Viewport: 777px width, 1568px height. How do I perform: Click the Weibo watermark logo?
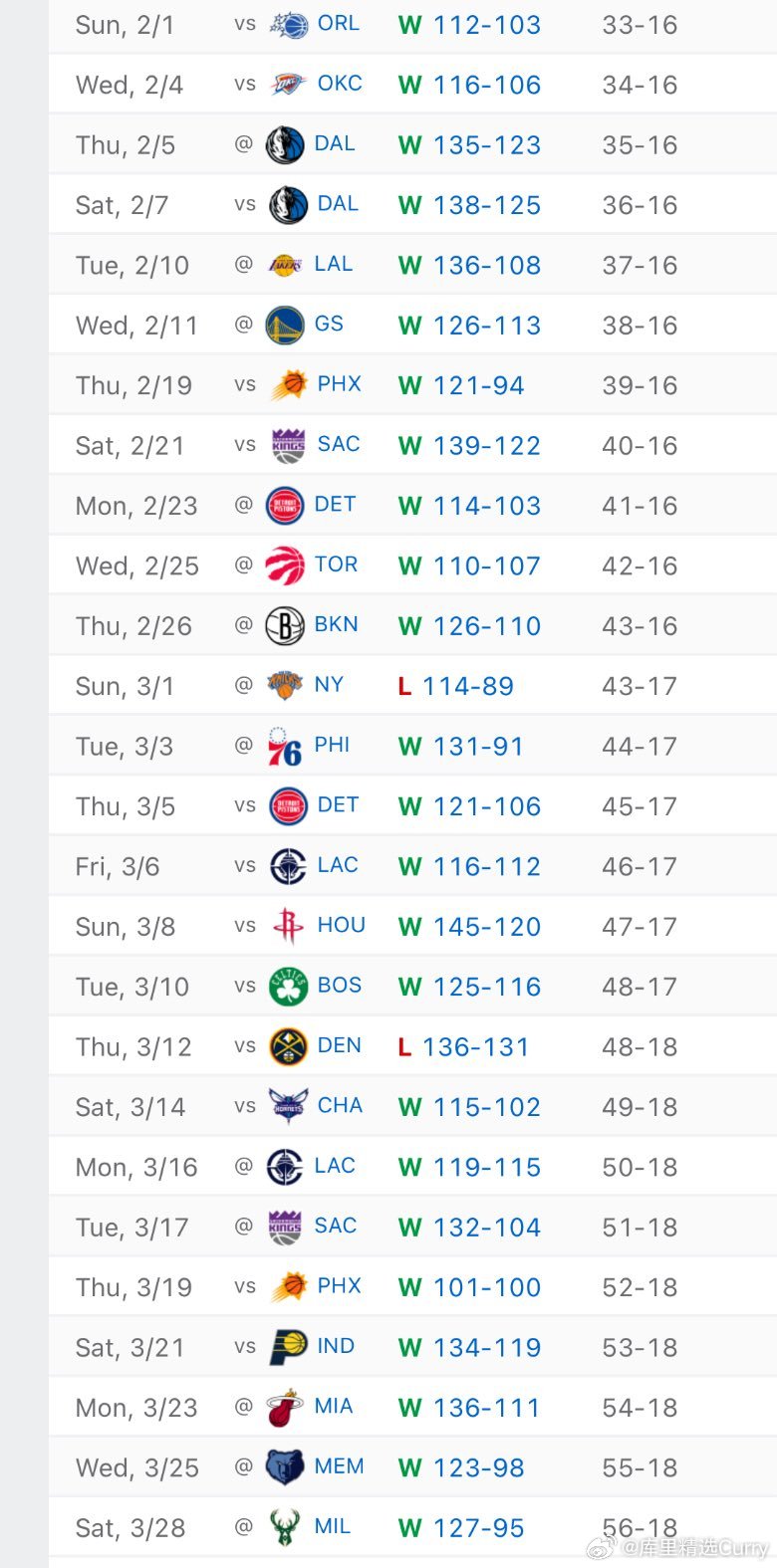point(602,1547)
